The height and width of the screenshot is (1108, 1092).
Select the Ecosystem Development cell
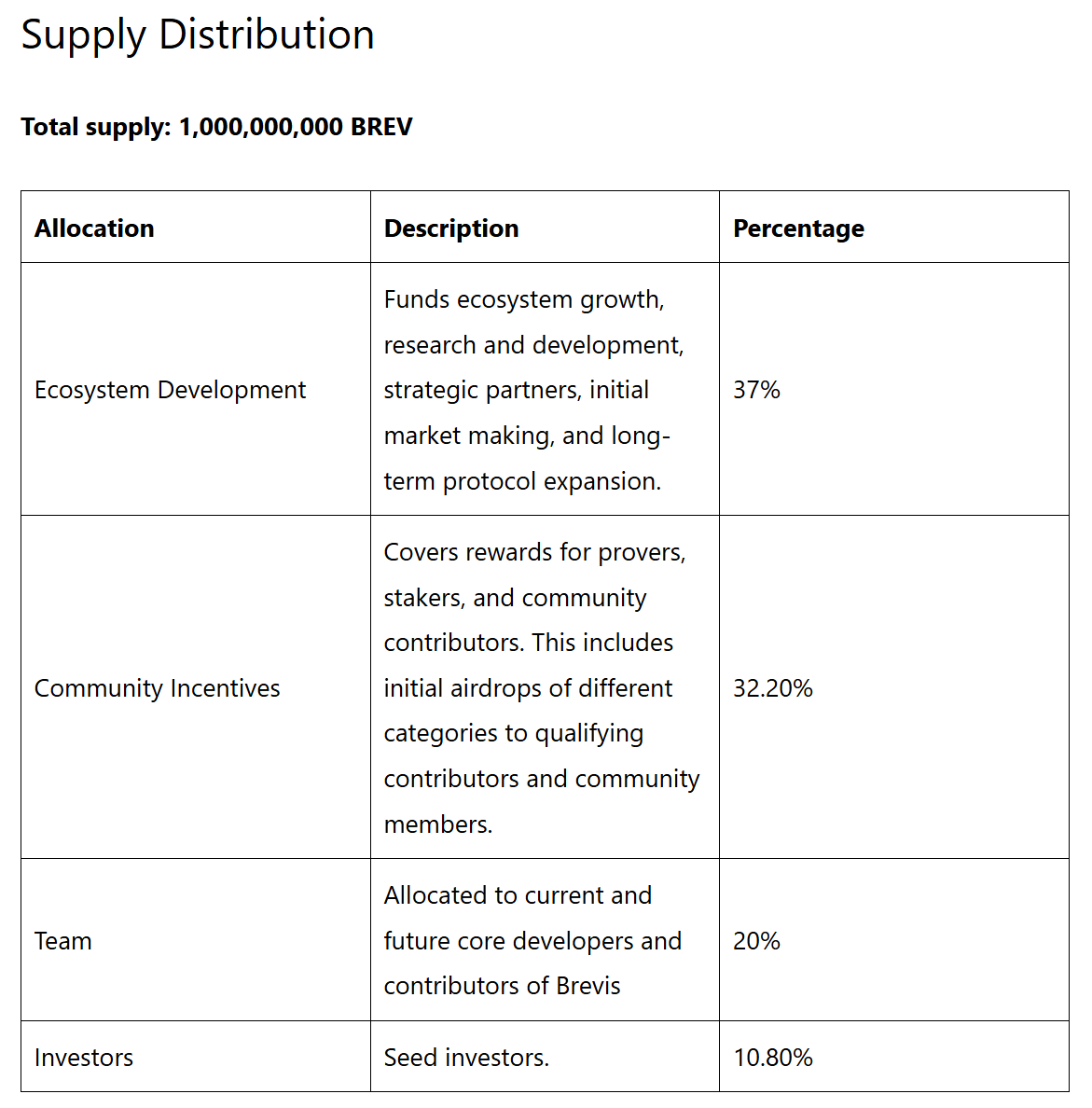170,390
